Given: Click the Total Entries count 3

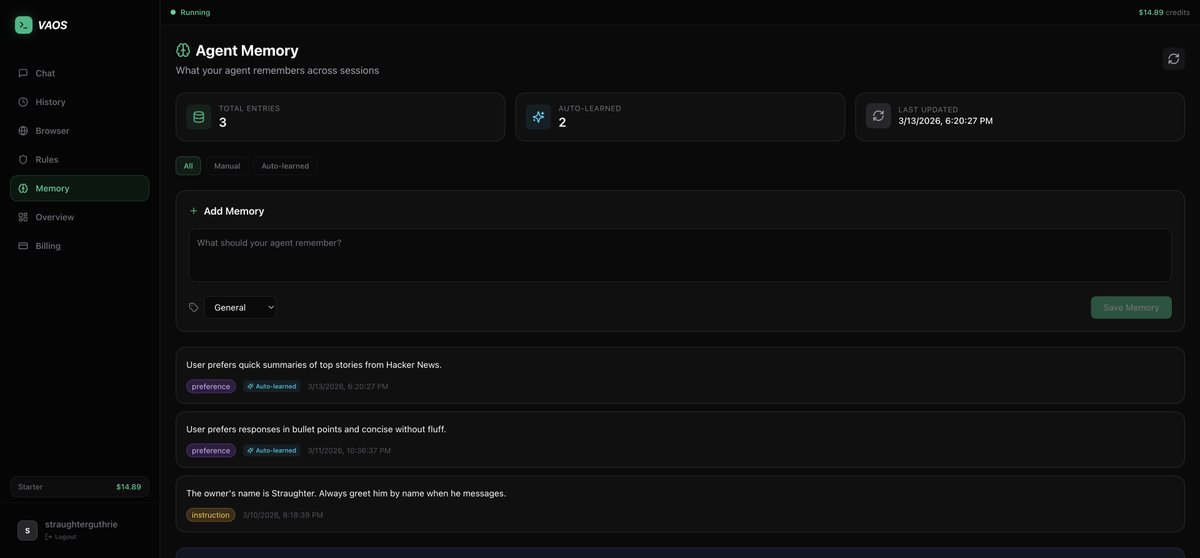Looking at the screenshot, I should click(x=223, y=122).
